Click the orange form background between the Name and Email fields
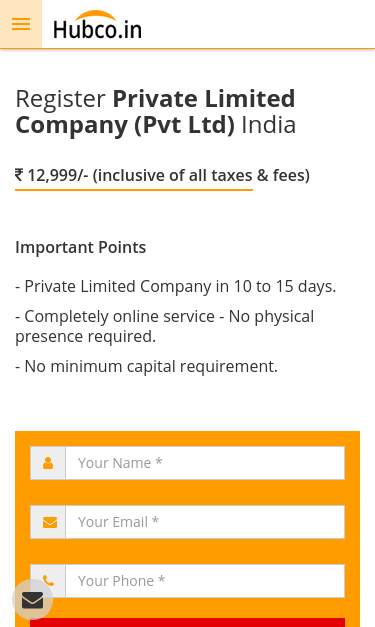Screen dimensions: 375x627 (x=188, y=493)
